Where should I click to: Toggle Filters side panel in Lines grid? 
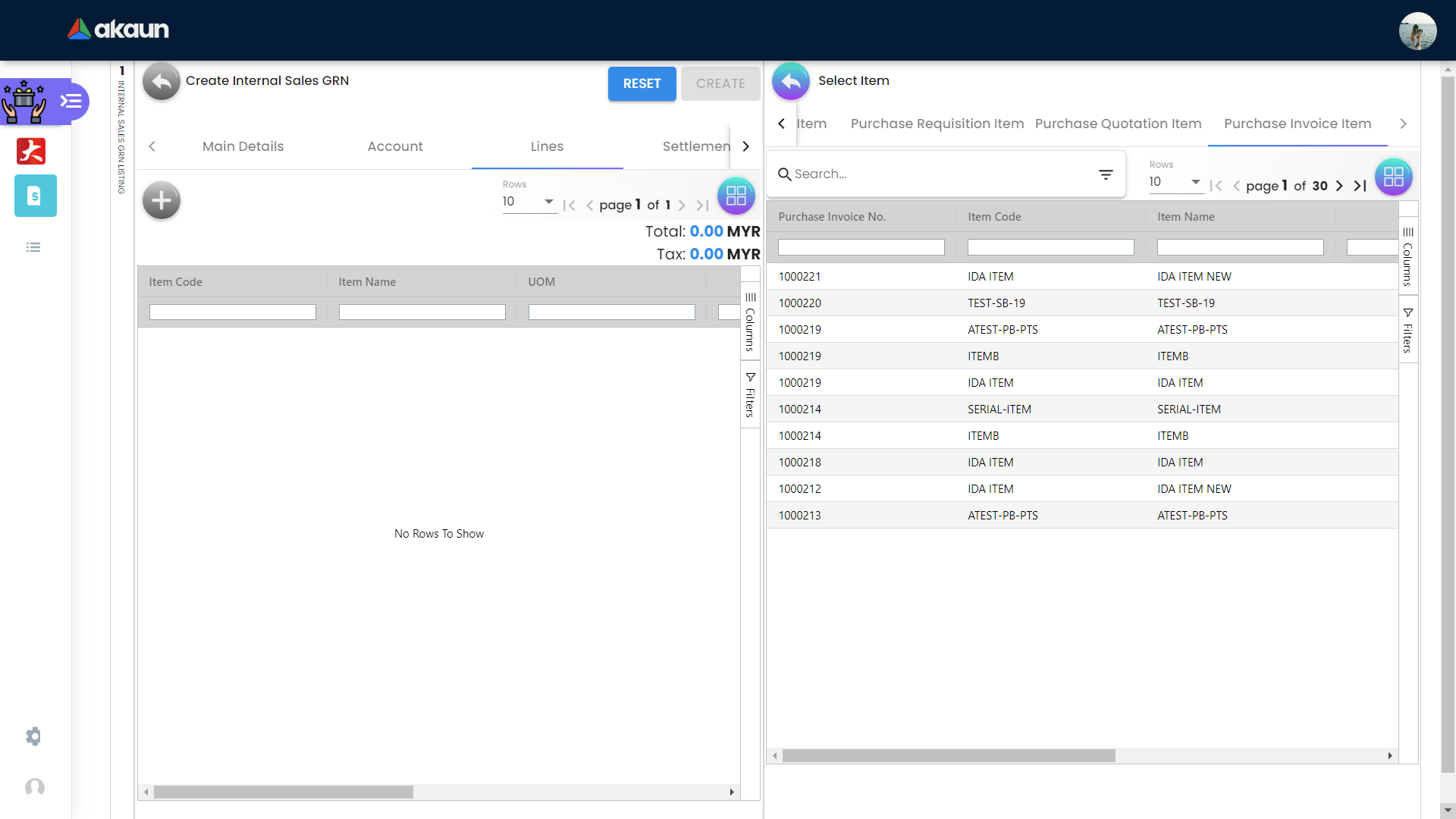coord(750,396)
